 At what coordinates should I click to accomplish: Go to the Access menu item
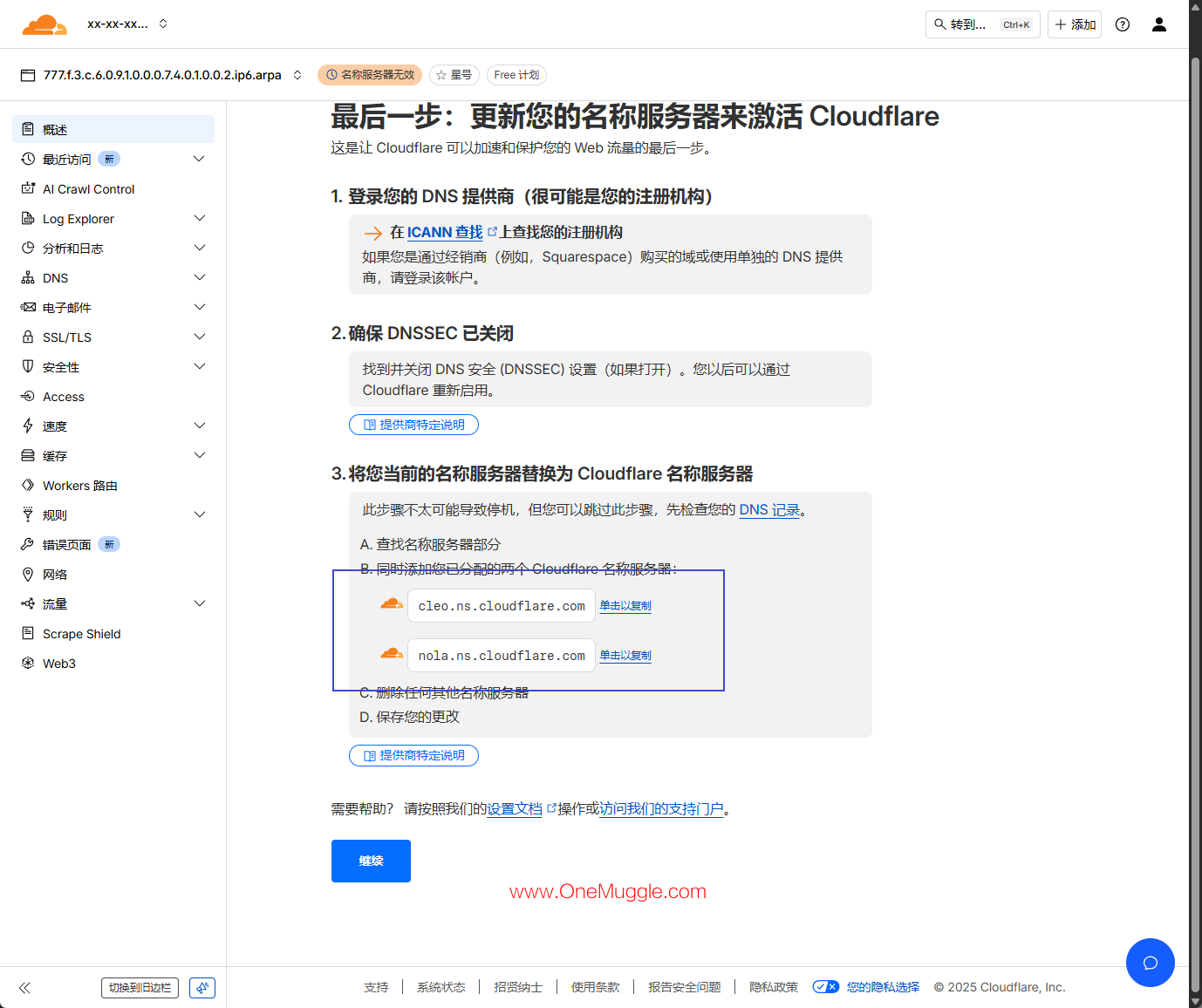[113, 397]
